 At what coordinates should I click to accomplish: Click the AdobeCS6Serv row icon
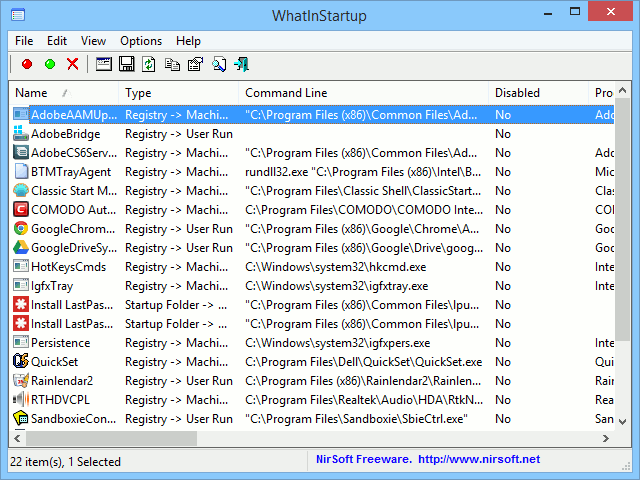tap(20, 152)
